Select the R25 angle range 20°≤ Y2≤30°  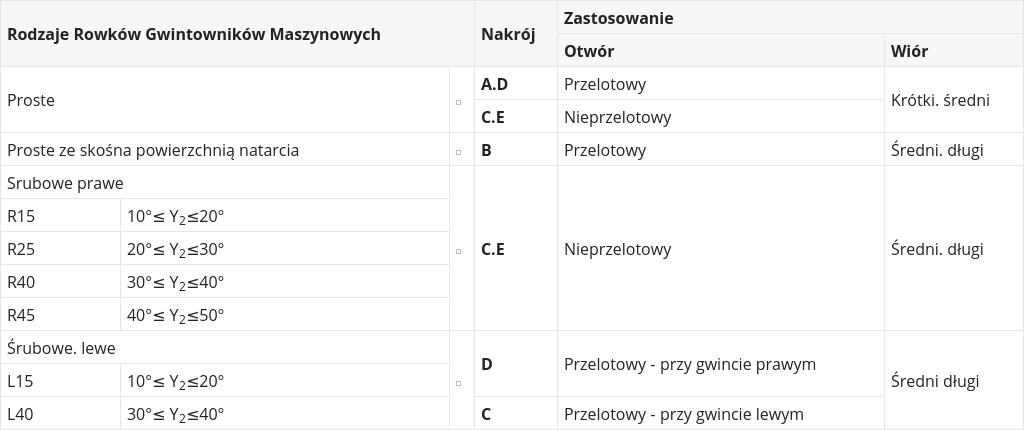click(x=176, y=249)
